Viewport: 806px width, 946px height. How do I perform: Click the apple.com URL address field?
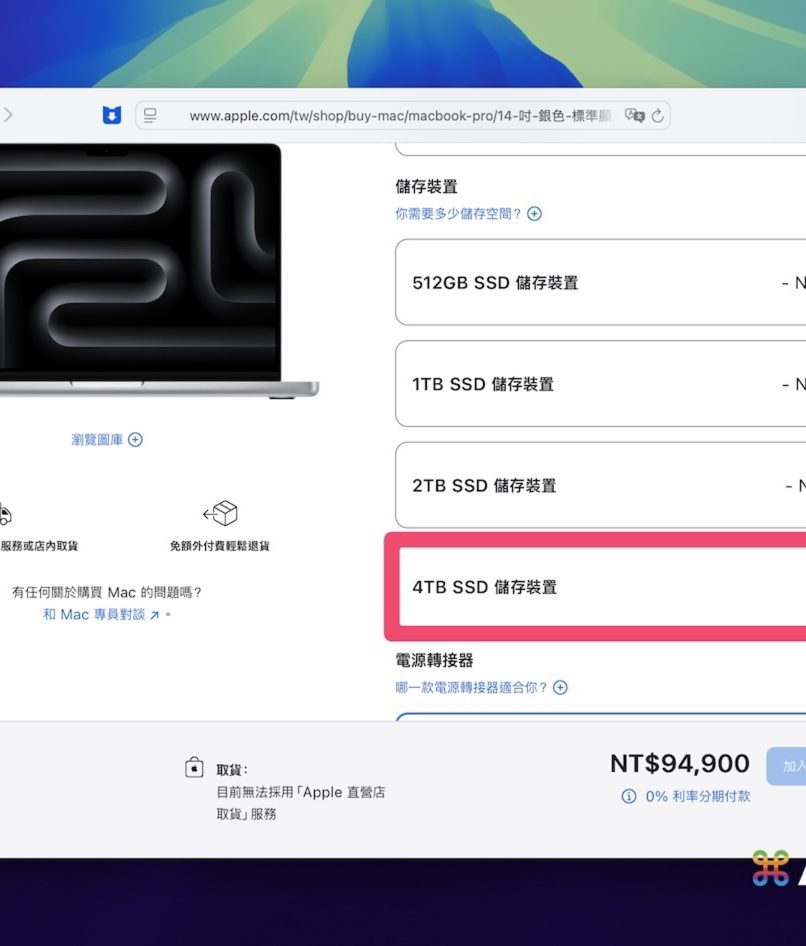[x=400, y=116]
